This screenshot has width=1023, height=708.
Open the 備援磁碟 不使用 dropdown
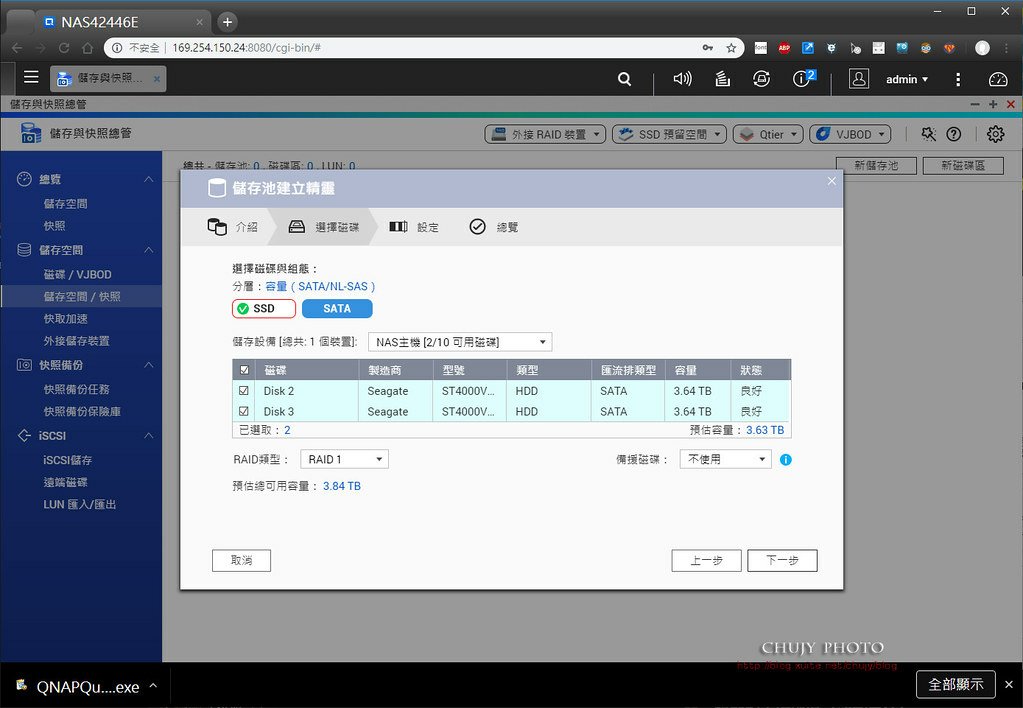tap(725, 459)
